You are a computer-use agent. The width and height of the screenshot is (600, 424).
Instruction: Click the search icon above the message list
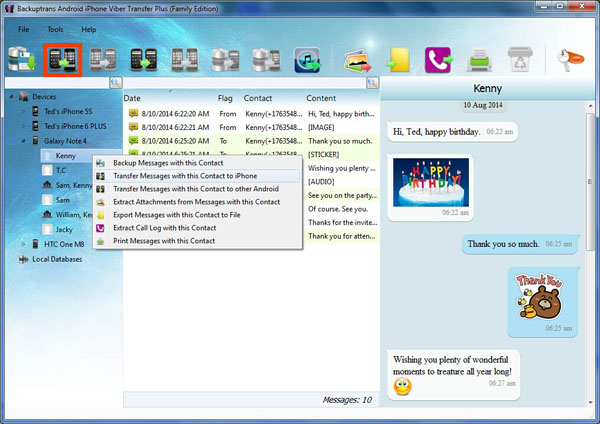pyautogui.click(x=372, y=82)
